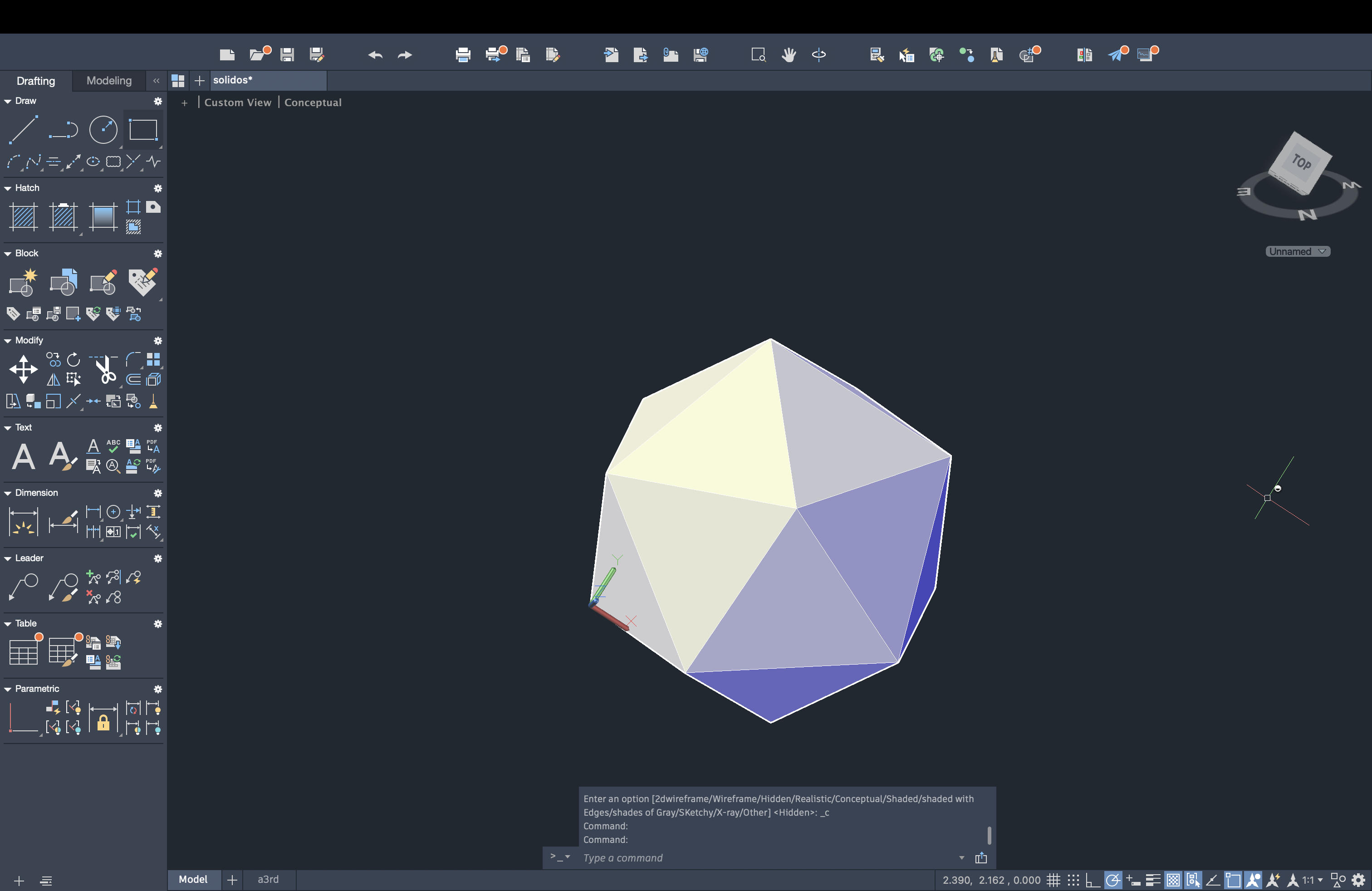Select the Multiline Text tool
Screen dimensions: 1372x891
click(23, 457)
